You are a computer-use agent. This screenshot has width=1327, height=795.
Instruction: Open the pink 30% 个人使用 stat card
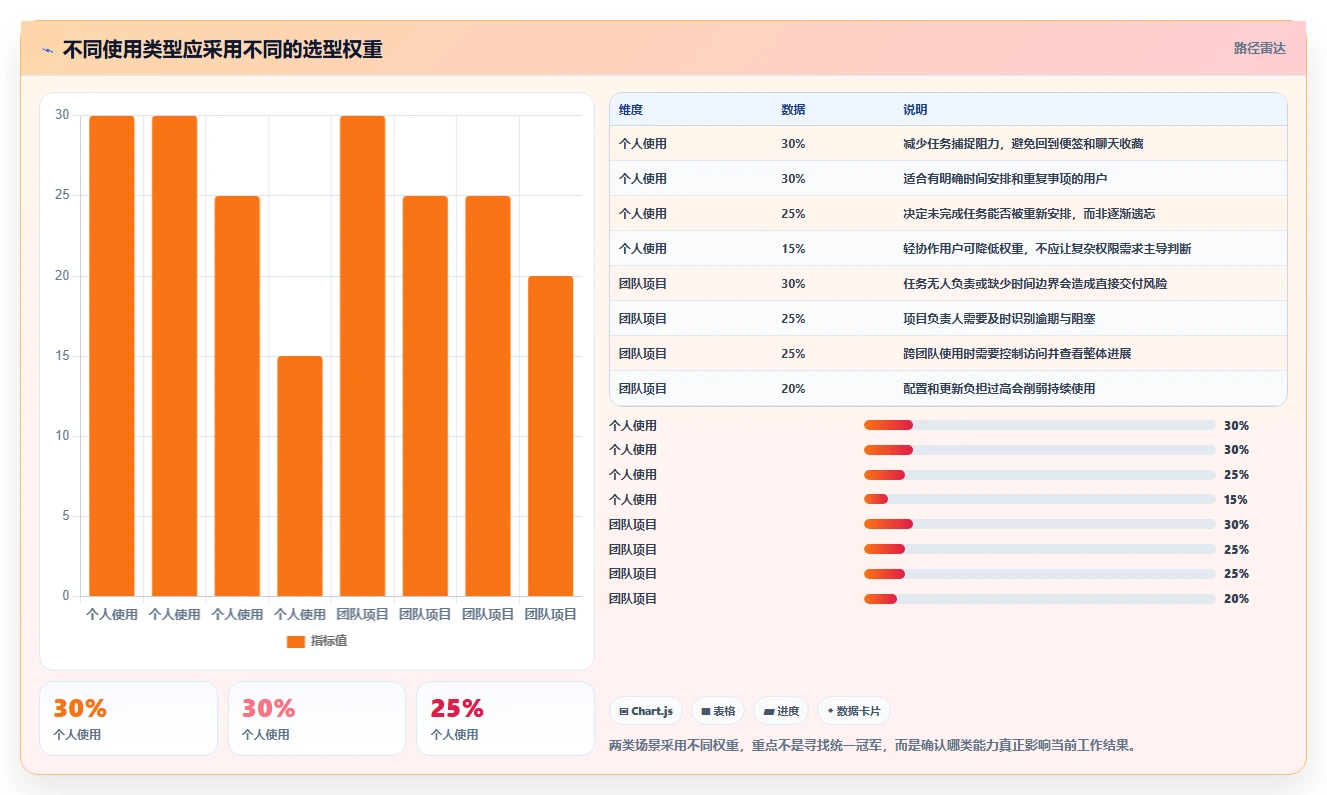tap(317, 718)
